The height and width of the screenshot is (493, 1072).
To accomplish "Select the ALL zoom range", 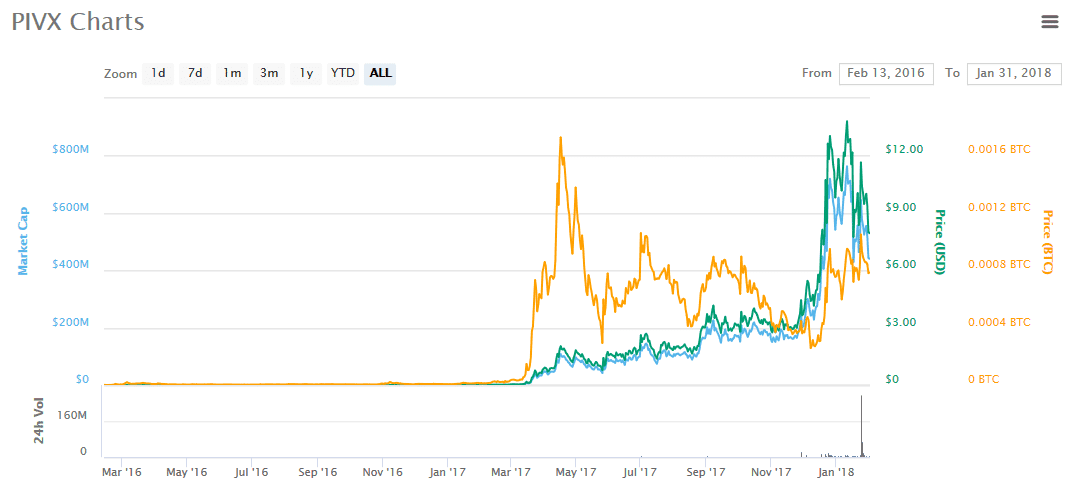I will 380,73.
